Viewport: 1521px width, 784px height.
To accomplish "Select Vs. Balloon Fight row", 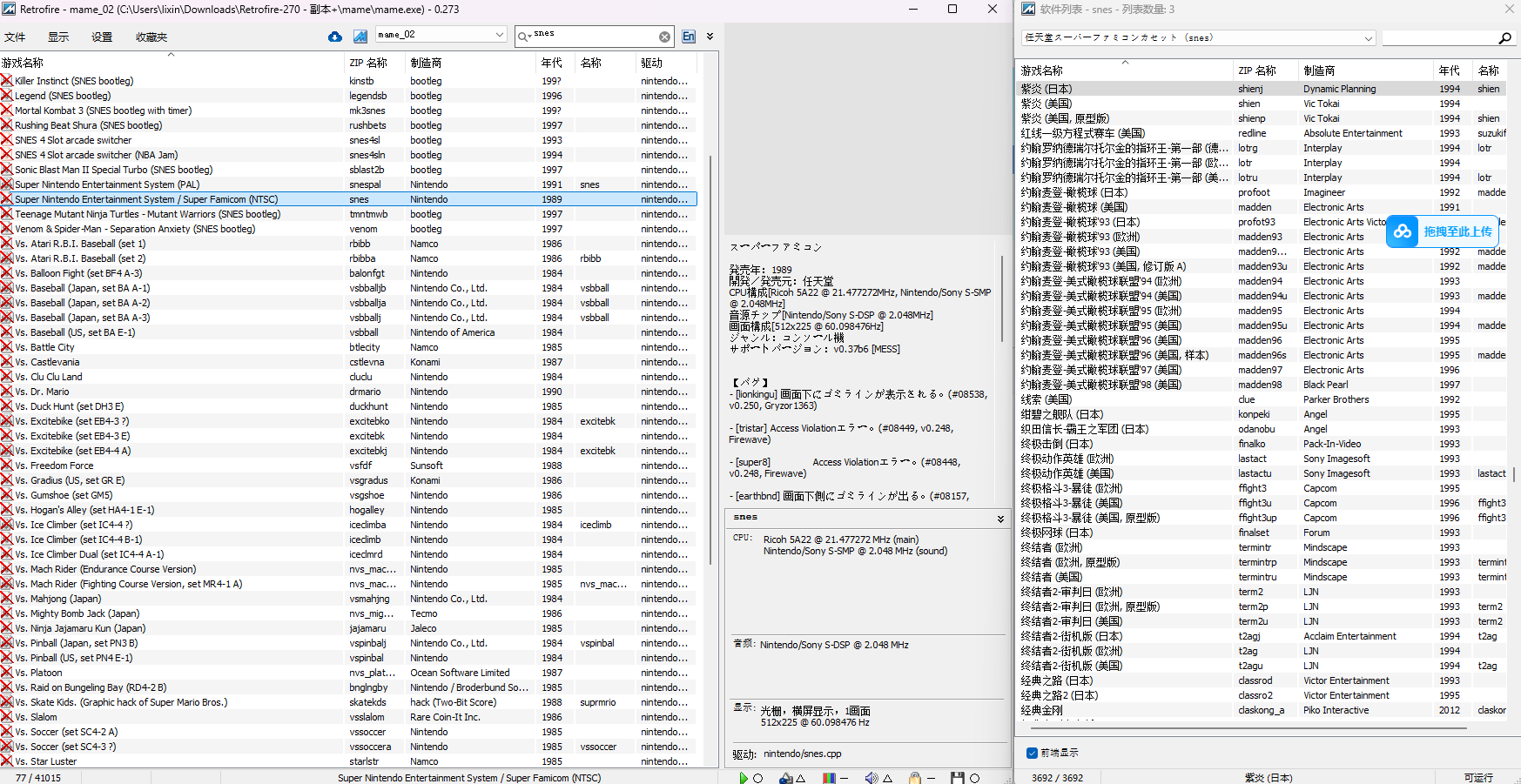I will 348,273.
